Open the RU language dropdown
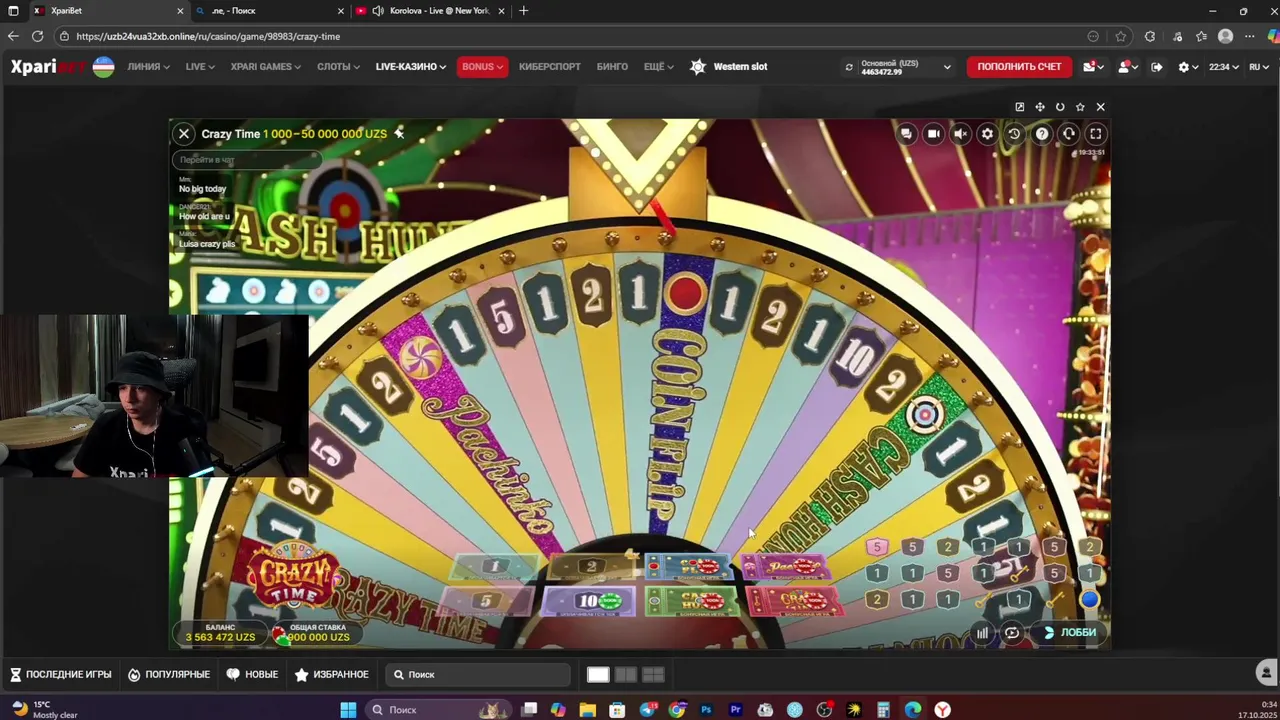 point(1260,67)
